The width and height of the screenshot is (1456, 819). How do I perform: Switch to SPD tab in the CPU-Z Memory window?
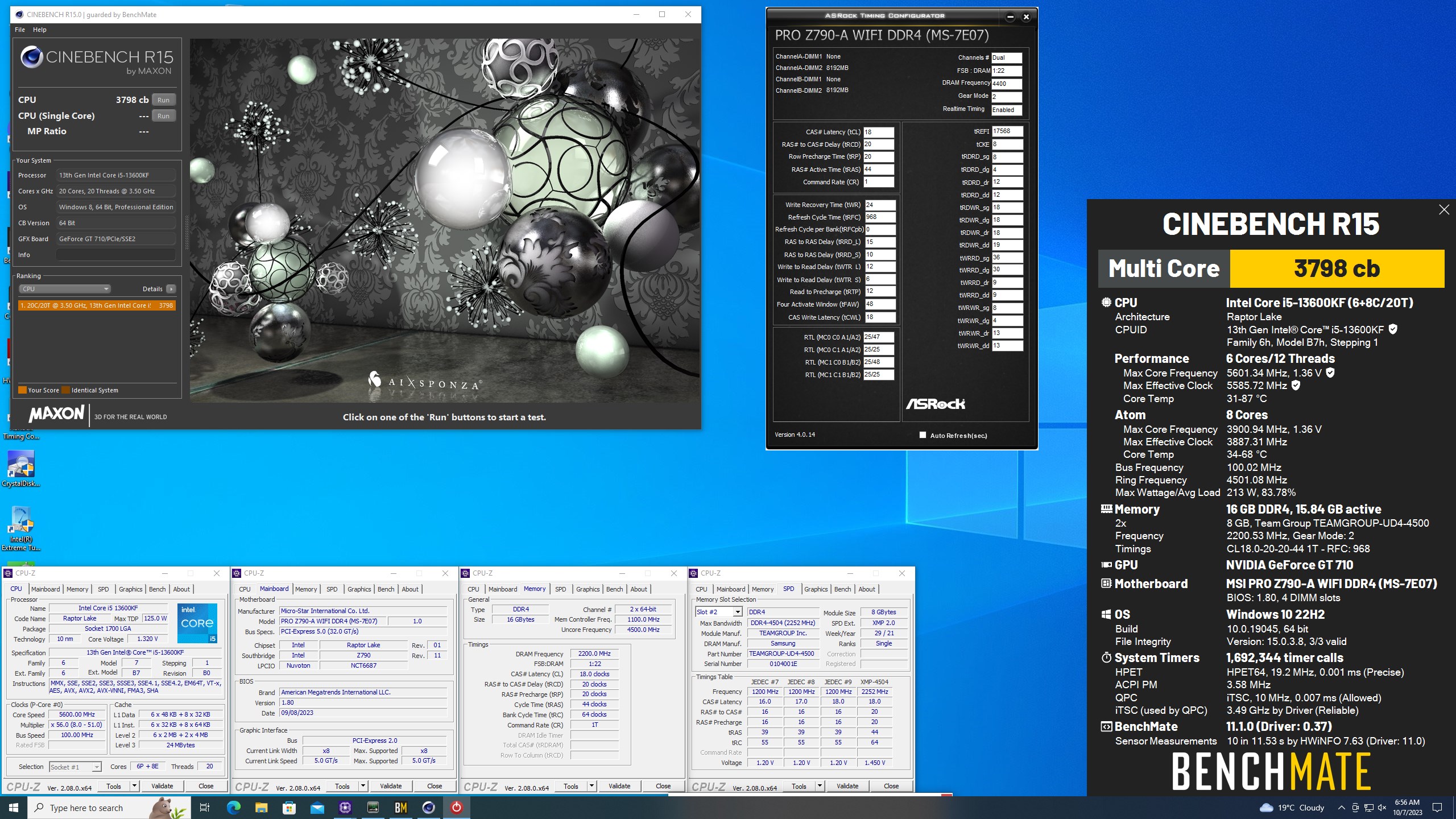click(560, 589)
